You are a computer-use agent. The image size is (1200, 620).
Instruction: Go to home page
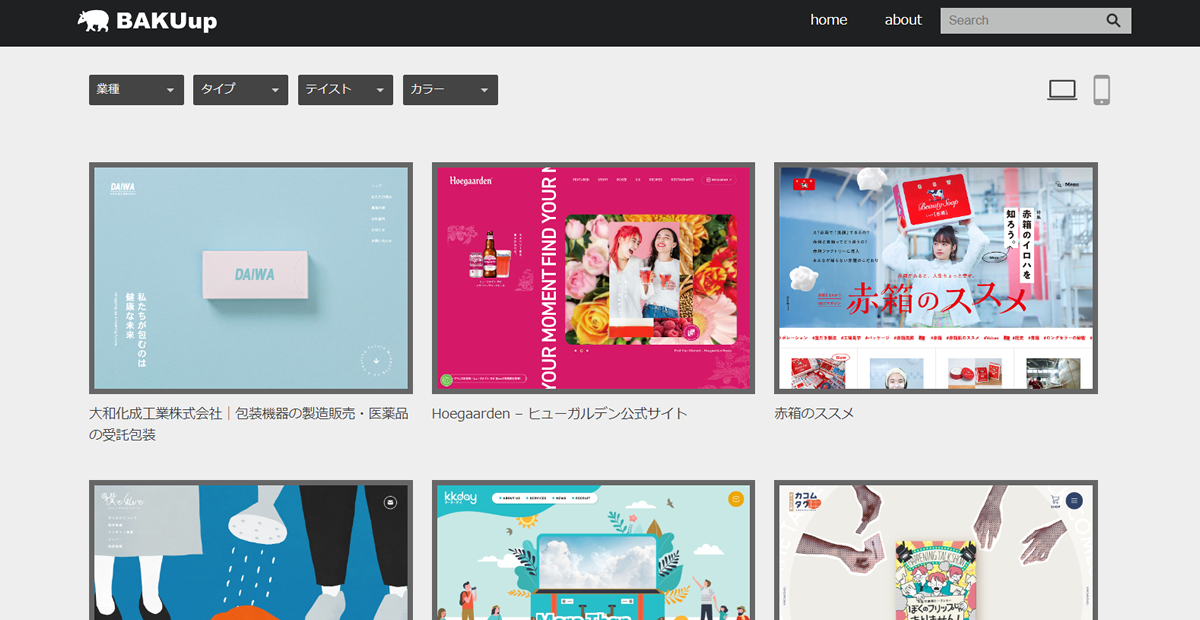click(829, 20)
